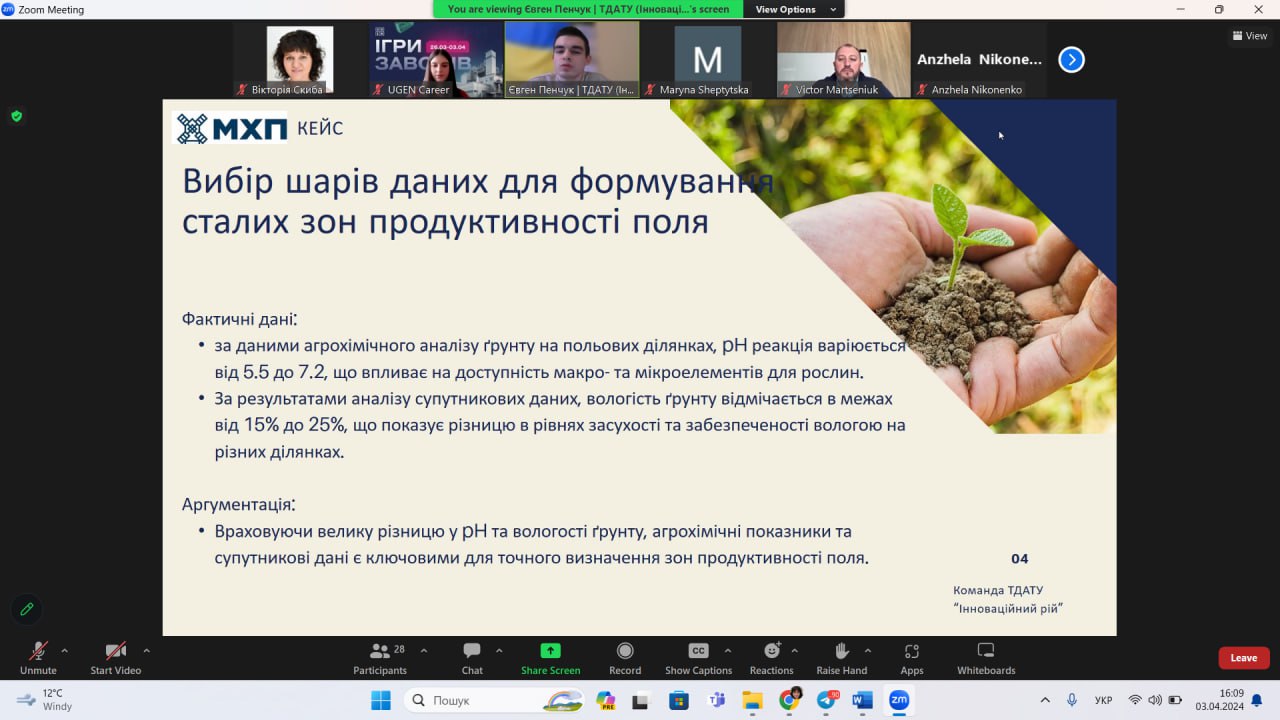
Task: Show hidden system tray icons
Action: coord(1045,700)
